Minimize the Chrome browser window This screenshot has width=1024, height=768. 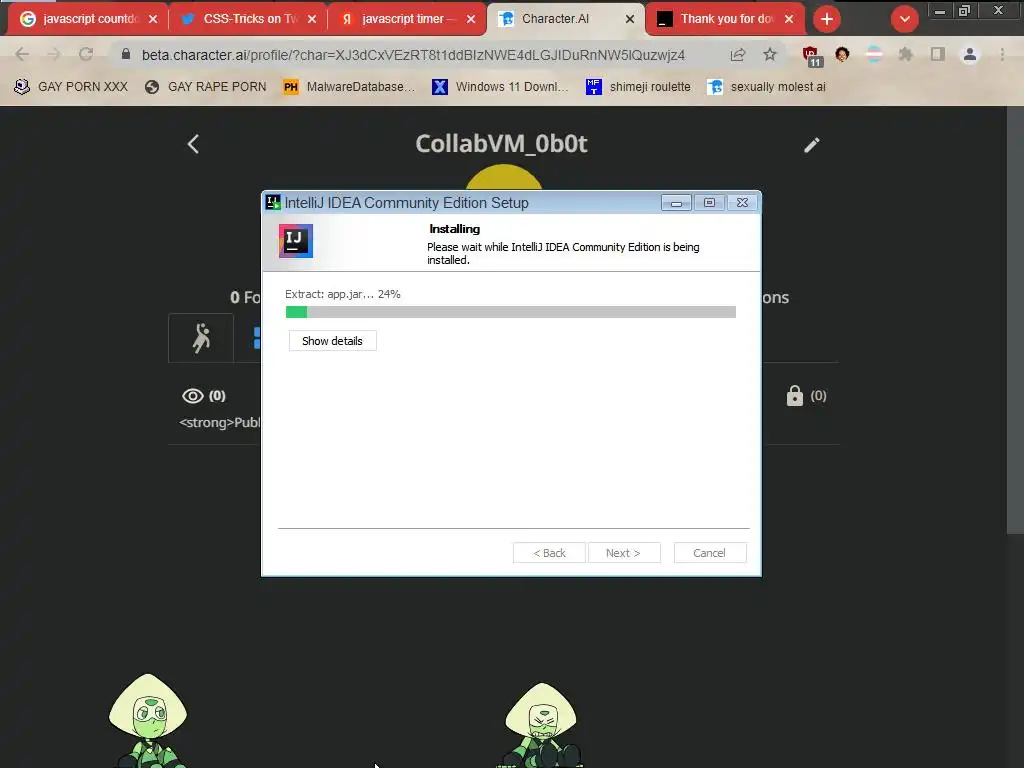pyautogui.click(x=939, y=11)
